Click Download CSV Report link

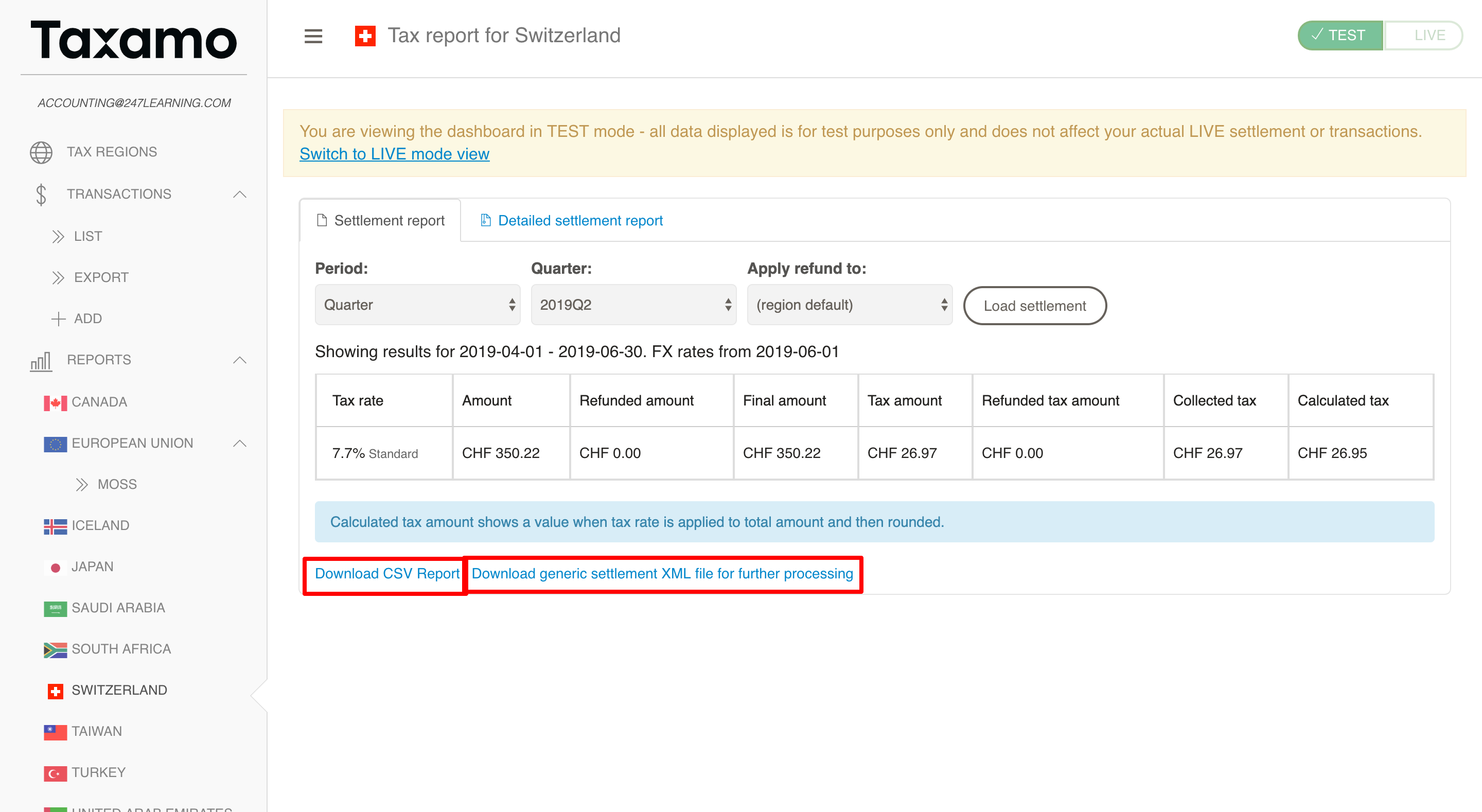tap(386, 574)
